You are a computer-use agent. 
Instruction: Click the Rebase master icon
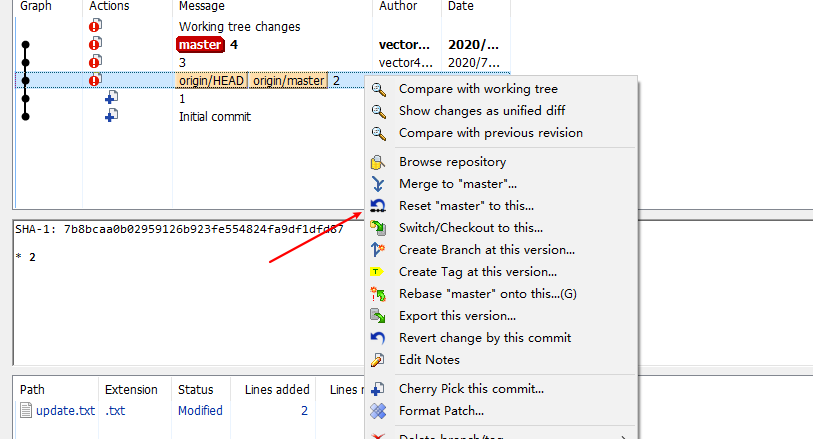378,294
